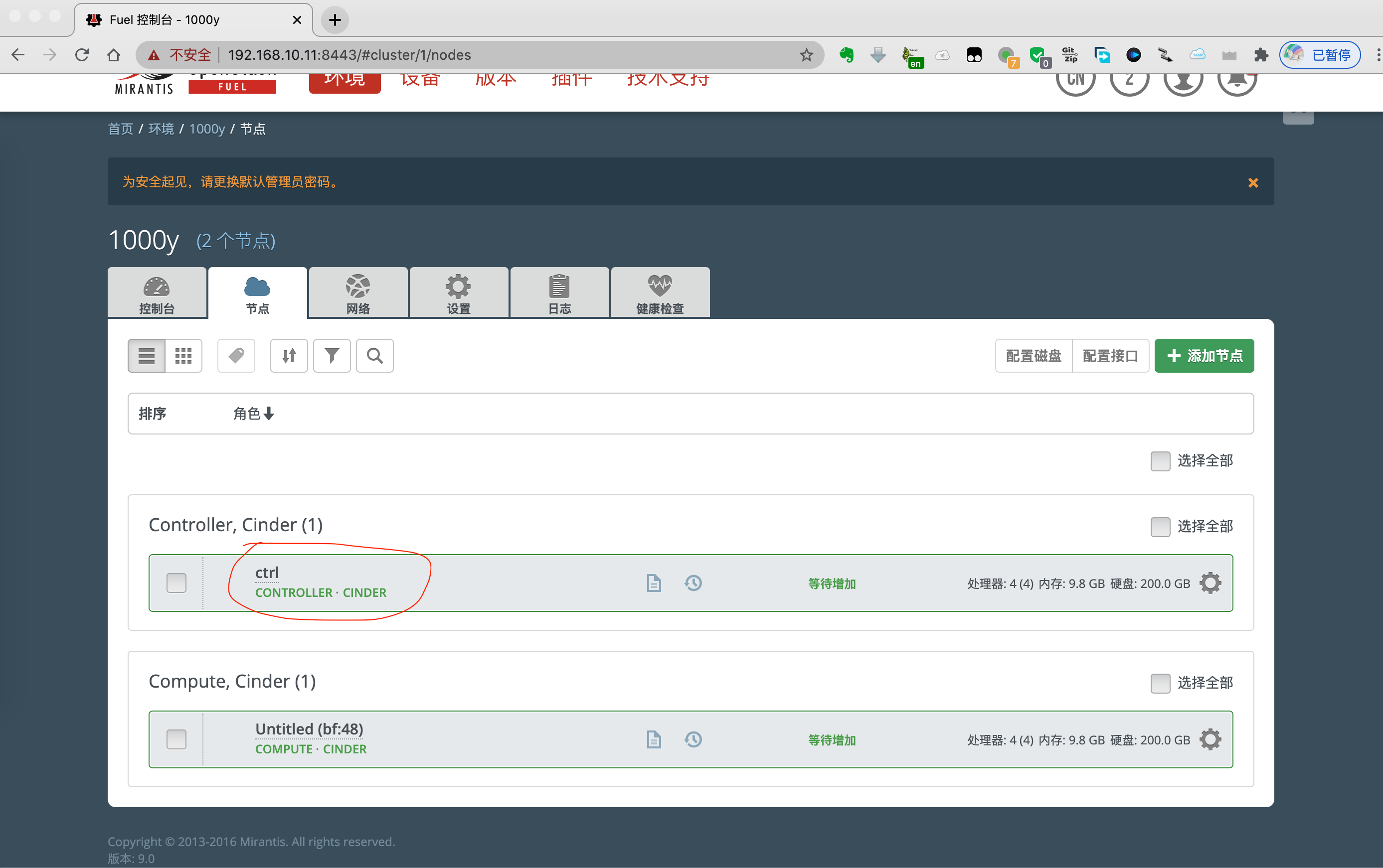
Task: Switch to the grid view icon
Action: [x=183, y=356]
